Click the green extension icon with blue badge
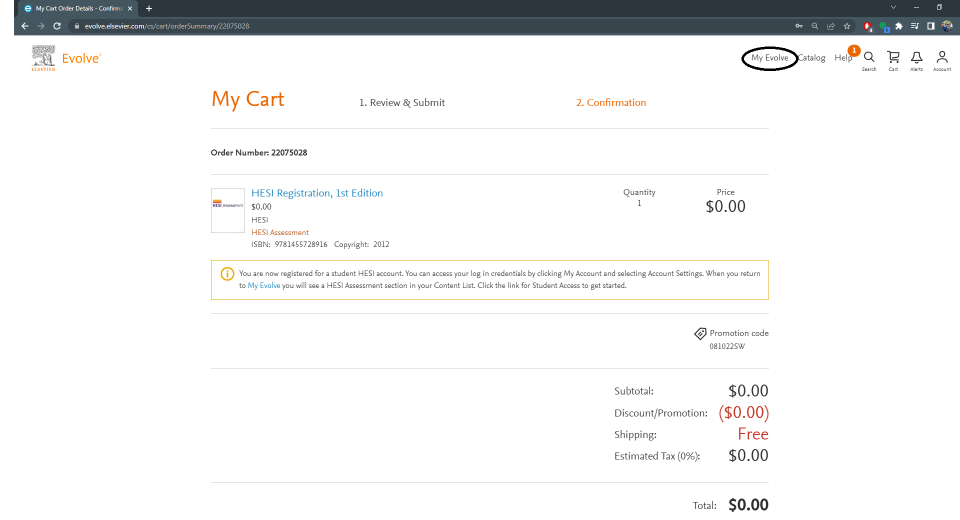 click(x=884, y=26)
